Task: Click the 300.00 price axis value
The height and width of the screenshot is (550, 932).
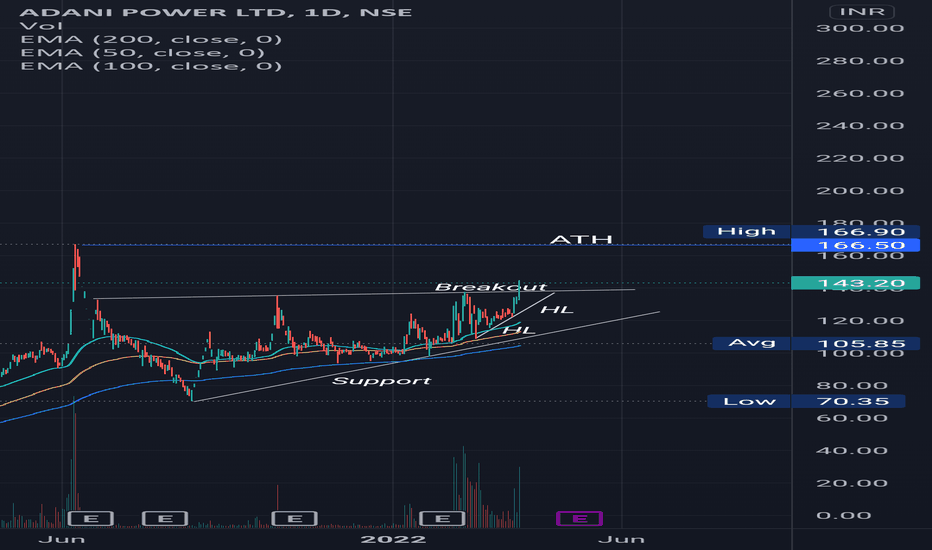Action: [x=860, y=28]
